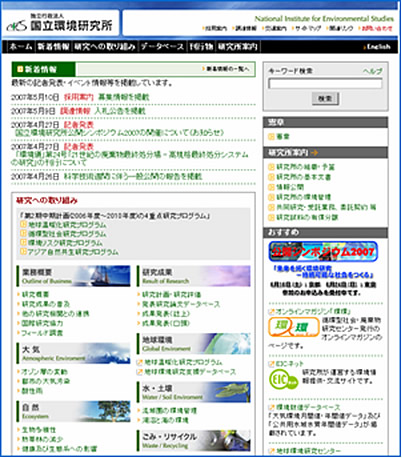This screenshot has height=458, width=402.
Task: Open the 生物多様性 link under 自然
Action: (x=39, y=430)
